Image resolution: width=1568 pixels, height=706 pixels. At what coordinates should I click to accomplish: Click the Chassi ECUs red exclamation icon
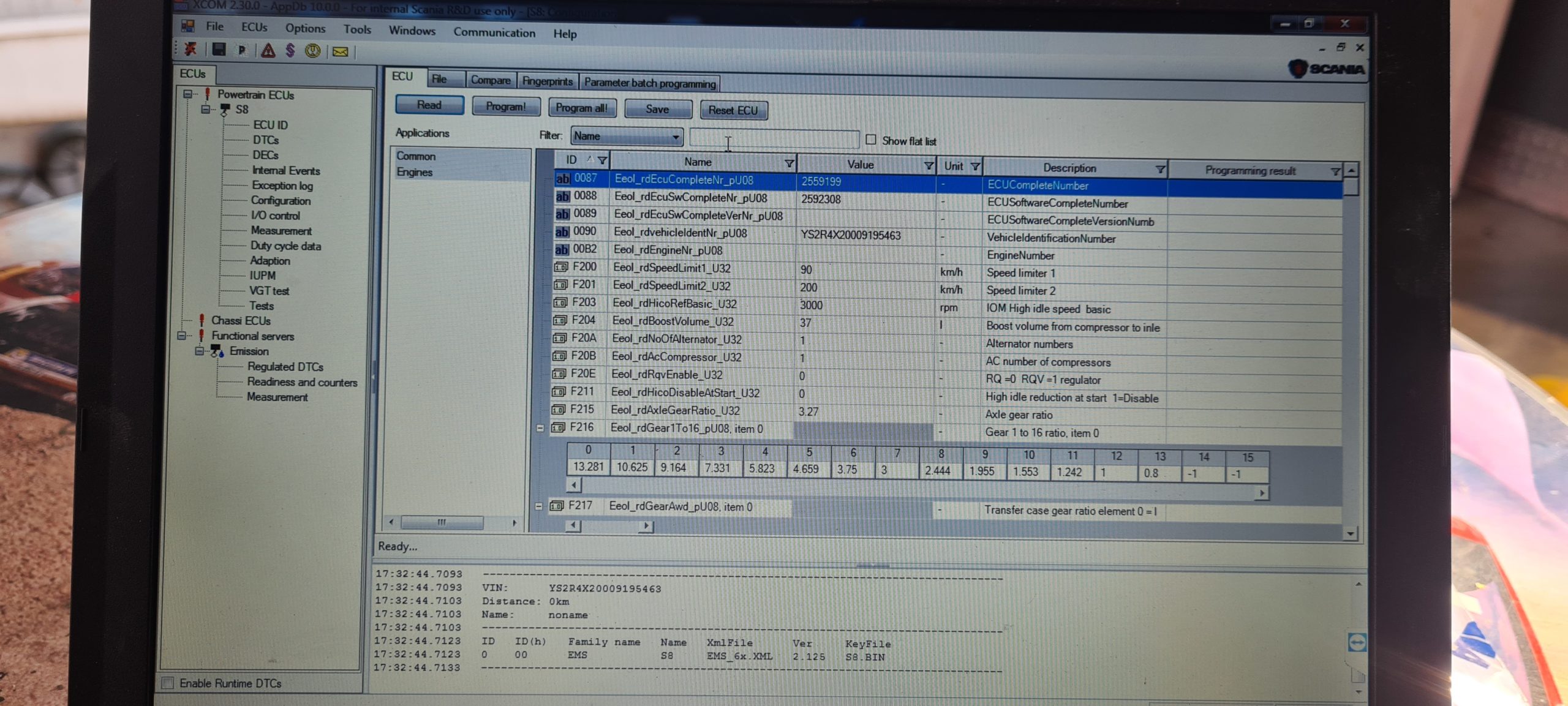point(202,320)
